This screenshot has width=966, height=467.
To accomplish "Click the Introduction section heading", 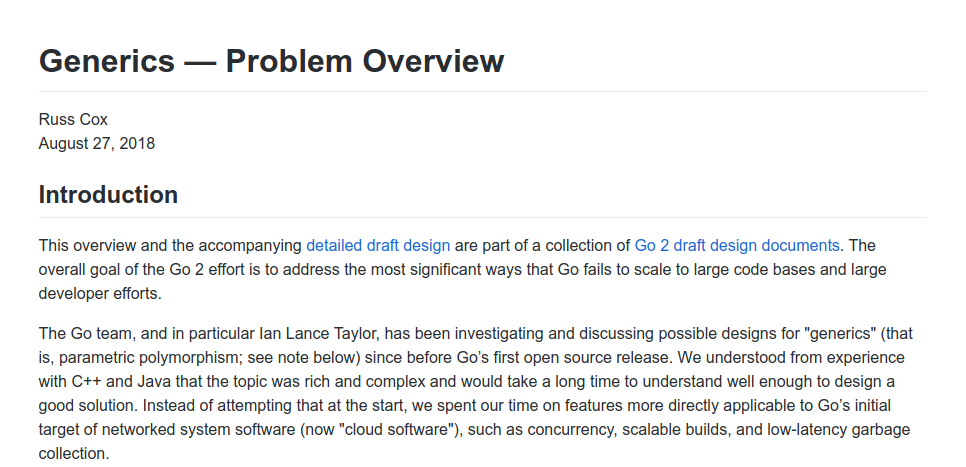I will pyautogui.click(x=108, y=195).
